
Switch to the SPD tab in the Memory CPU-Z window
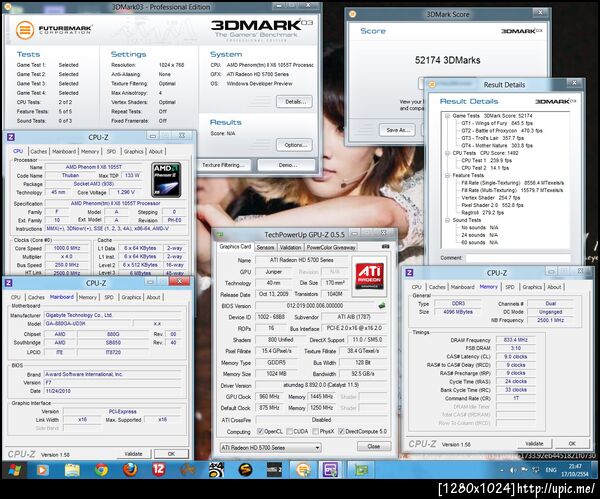click(x=509, y=287)
